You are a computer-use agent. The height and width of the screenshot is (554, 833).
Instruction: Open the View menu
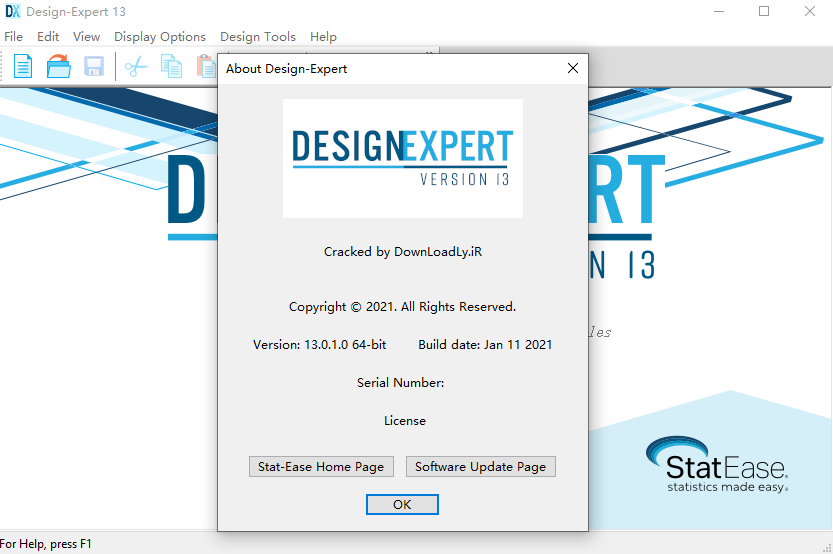tap(86, 37)
